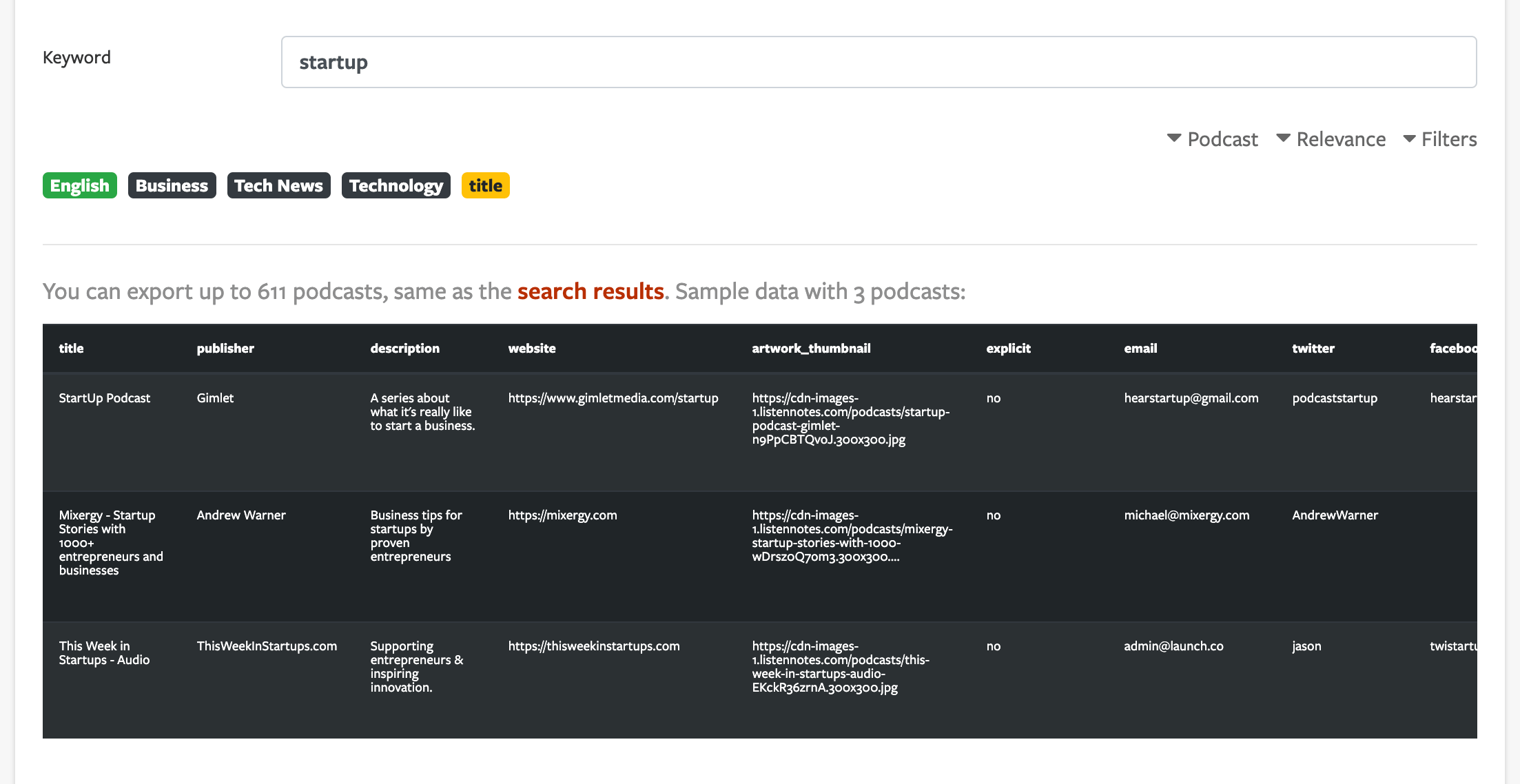Click the startup-podcast-gimlet artwork URL cell
Viewport: 1520px width, 784px height.
click(x=851, y=418)
